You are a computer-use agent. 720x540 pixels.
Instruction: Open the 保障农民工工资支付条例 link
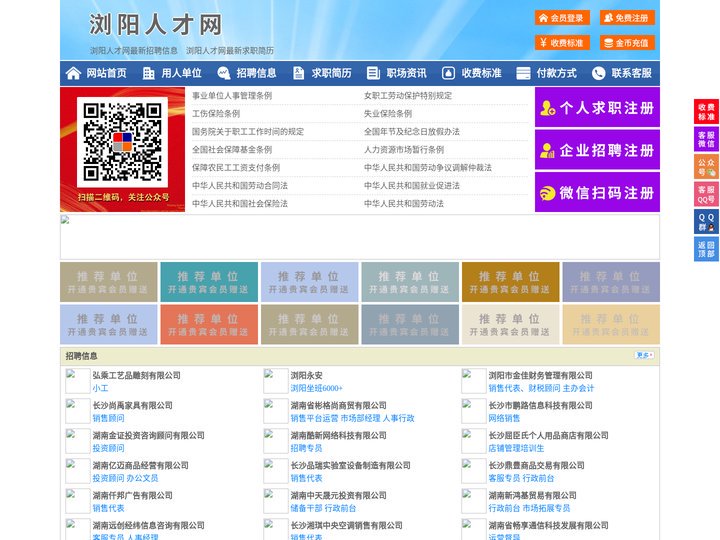pyautogui.click(x=236, y=168)
